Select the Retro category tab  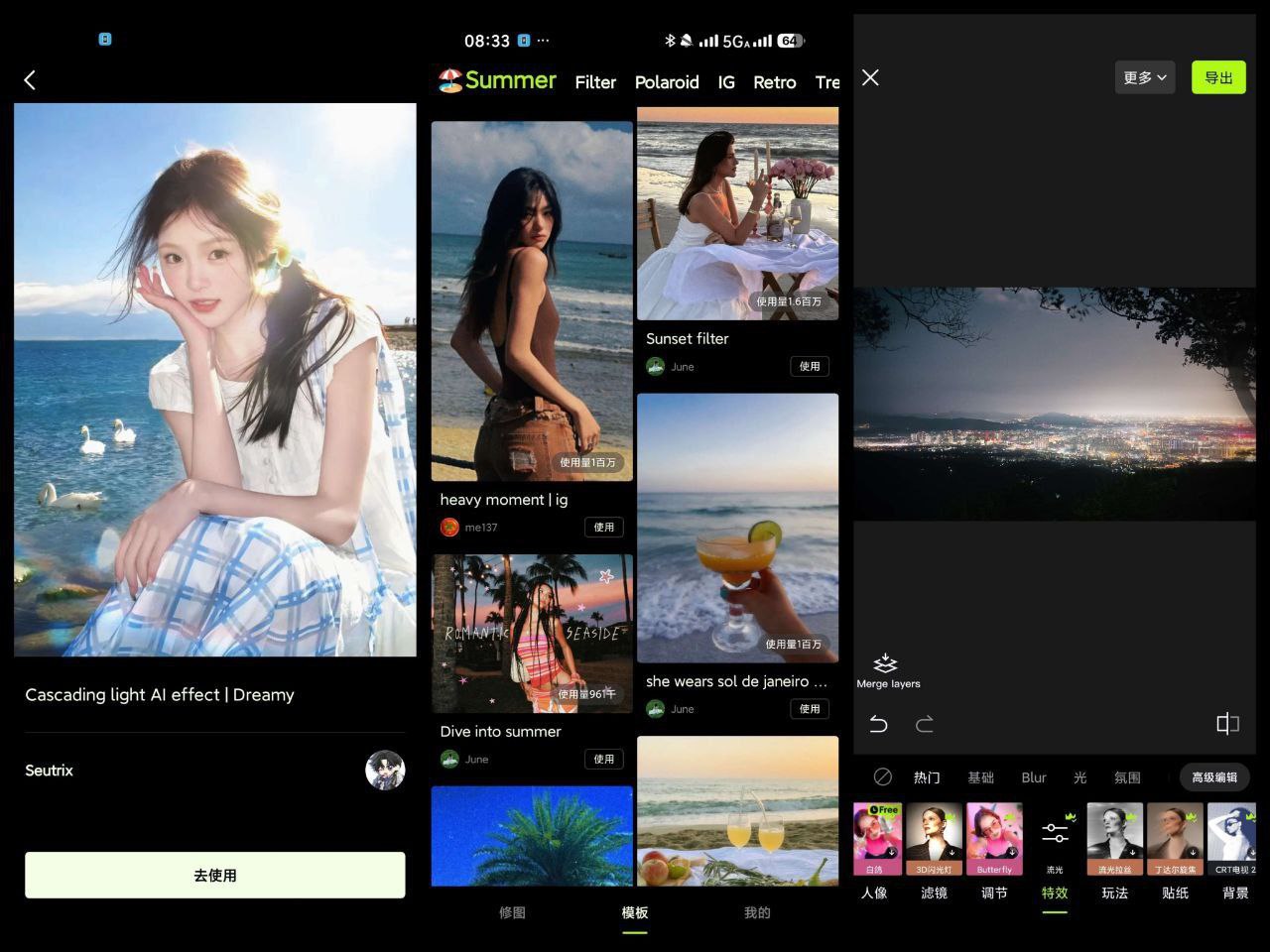tap(774, 82)
